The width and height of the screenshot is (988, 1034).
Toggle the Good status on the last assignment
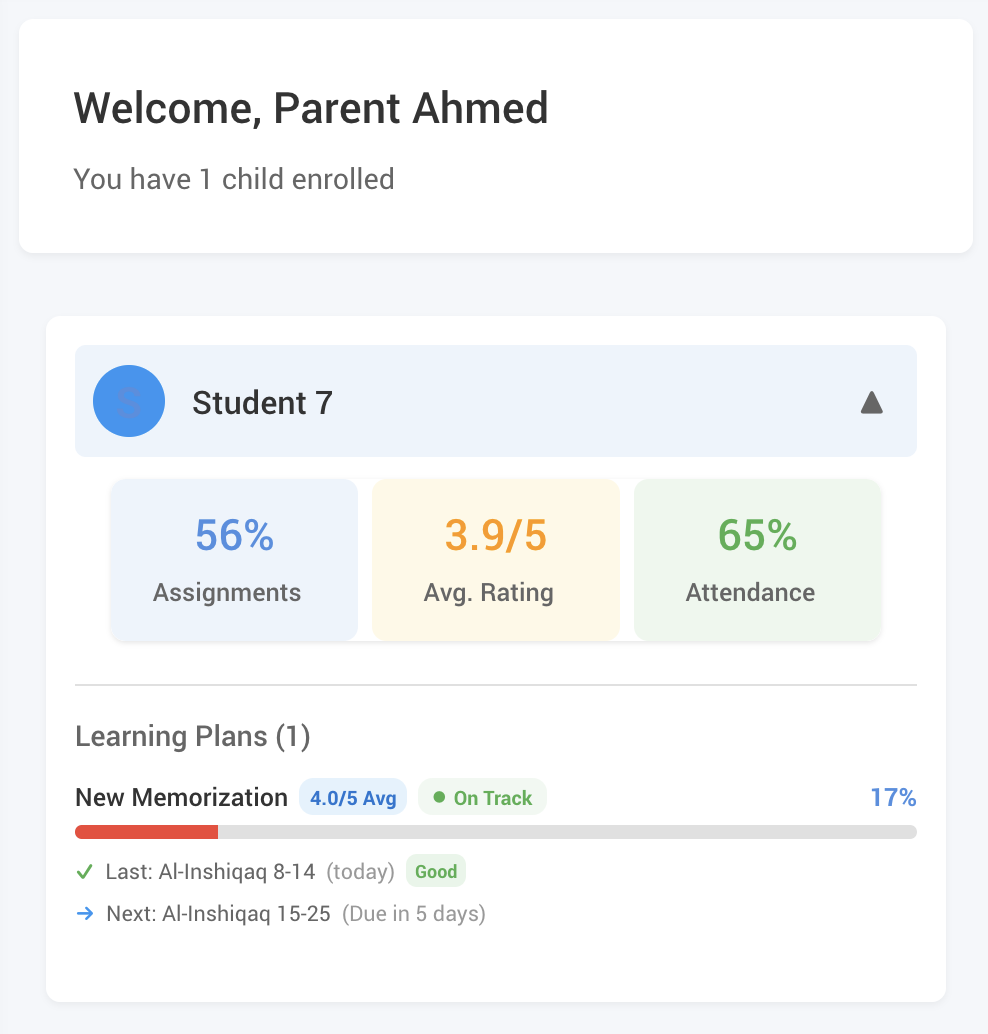point(435,871)
